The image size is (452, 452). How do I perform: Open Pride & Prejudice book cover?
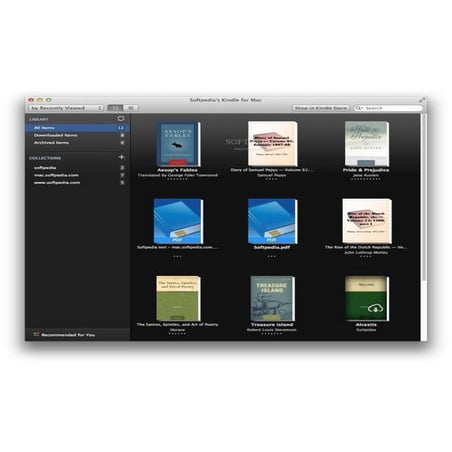(x=367, y=144)
